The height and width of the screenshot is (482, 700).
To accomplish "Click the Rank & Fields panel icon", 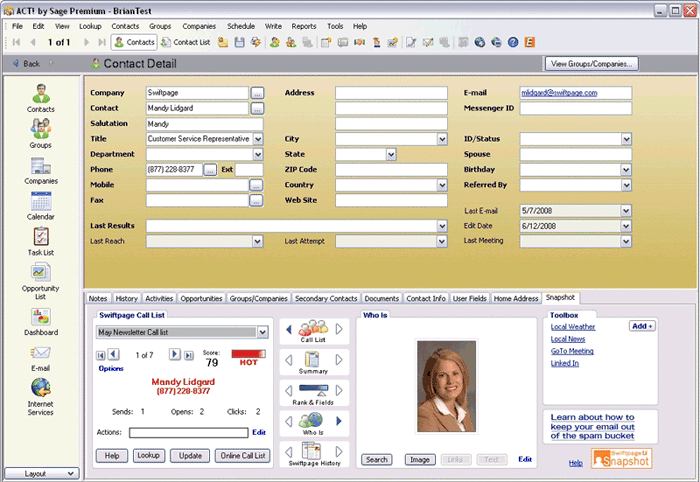I will [313, 394].
